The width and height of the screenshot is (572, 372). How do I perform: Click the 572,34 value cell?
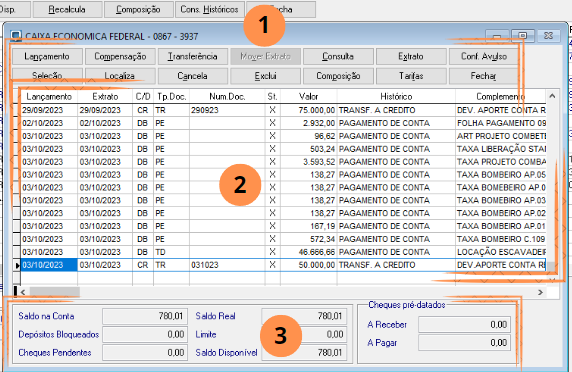(309, 239)
